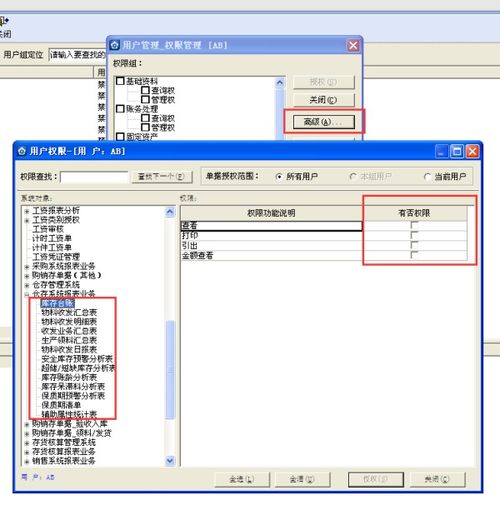Screen dimensions: 500x510
Task: Select 工资审核 in the tree
Action: [x=48, y=229]
